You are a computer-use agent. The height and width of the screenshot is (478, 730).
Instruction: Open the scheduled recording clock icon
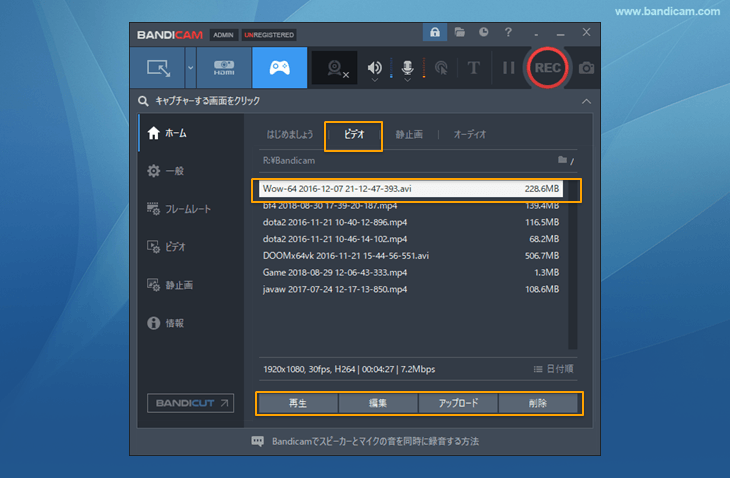[x=483, y=33]
